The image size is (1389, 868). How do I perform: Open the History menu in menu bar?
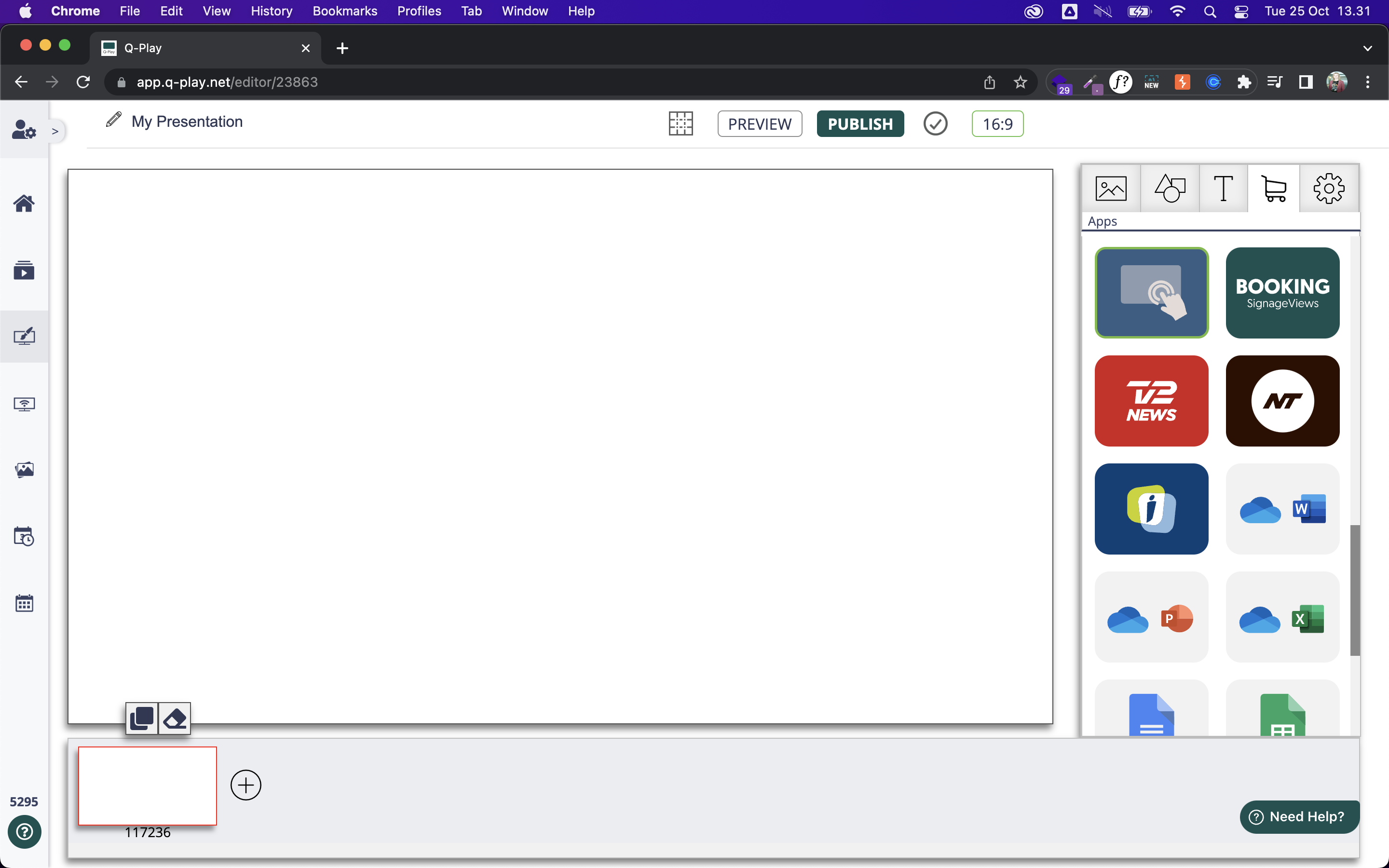pyautogui.click(x=272, y=11)
